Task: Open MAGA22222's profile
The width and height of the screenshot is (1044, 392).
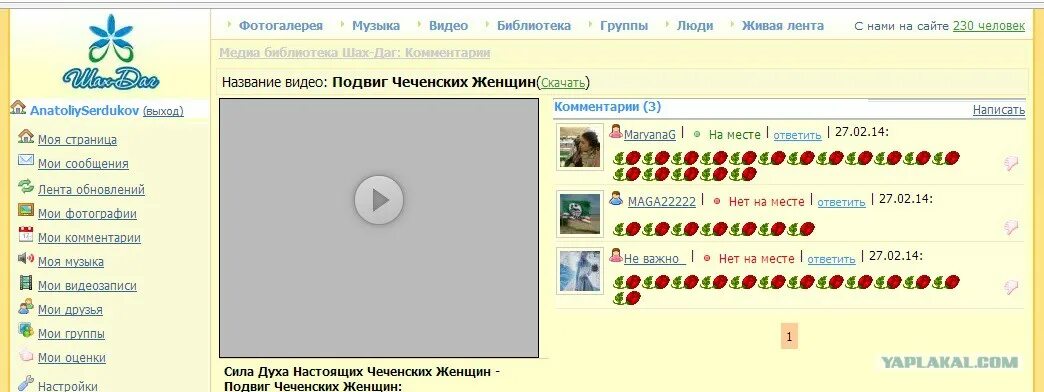Action: click(x=662, y=201)
